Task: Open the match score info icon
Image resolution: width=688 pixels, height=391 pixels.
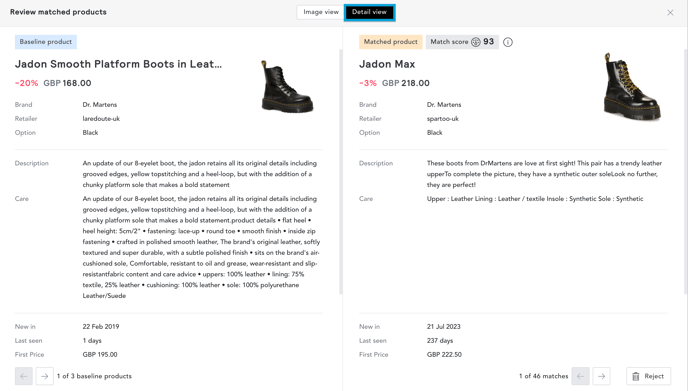Action: 508,42
